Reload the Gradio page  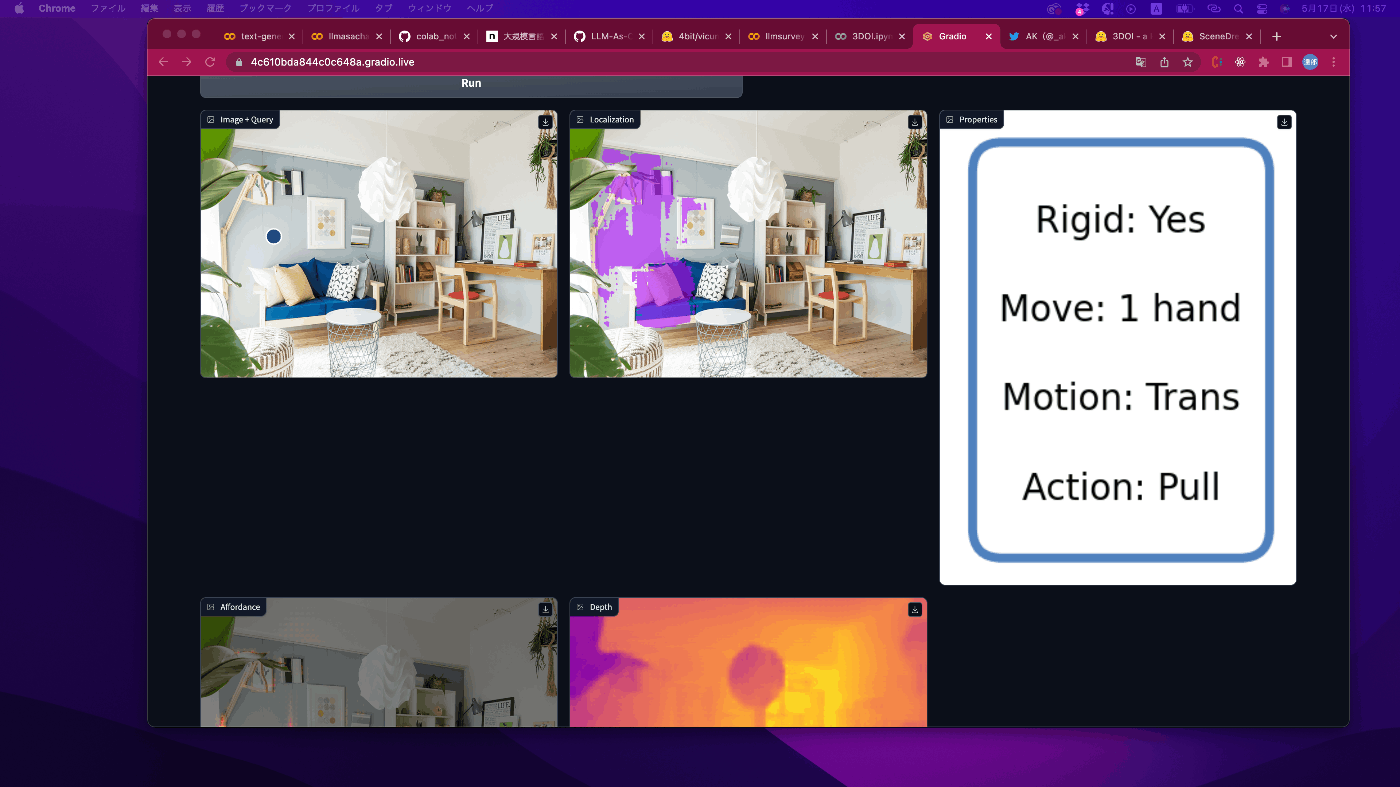click(x=210, y=62)
